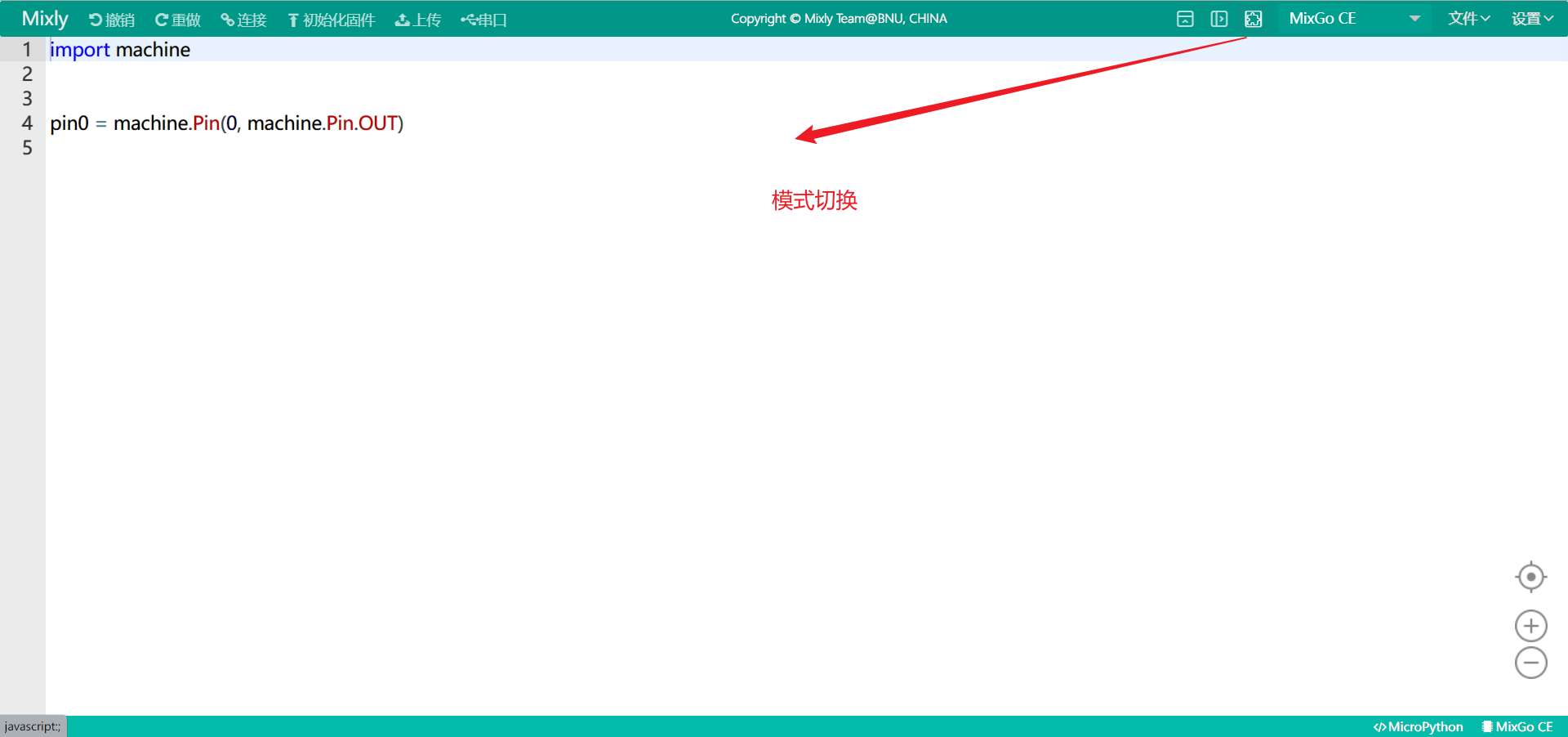Upload code with the 上传 button

(418, 20)
